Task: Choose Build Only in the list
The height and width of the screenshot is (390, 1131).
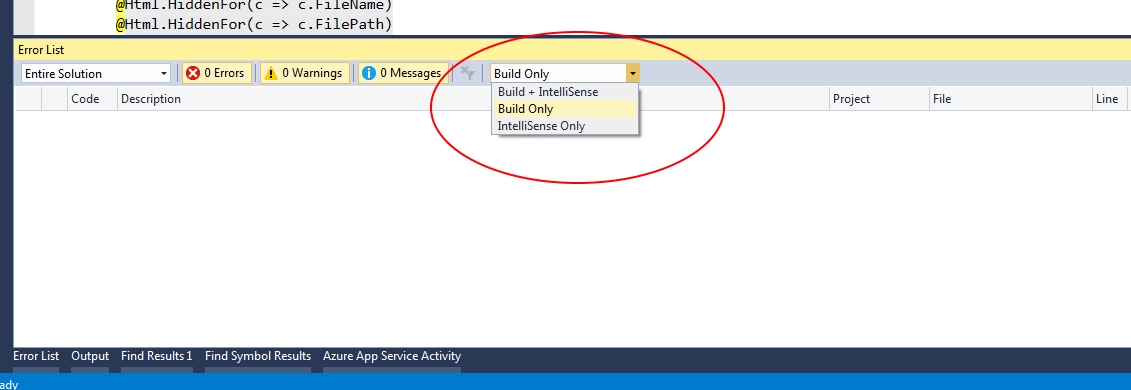Action: click(565, 109)
